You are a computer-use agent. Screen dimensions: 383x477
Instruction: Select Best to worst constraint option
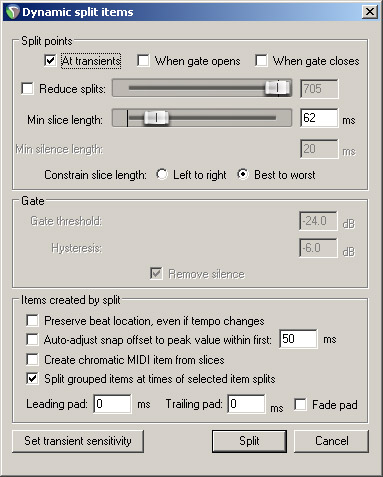click(x=243, y=174)
